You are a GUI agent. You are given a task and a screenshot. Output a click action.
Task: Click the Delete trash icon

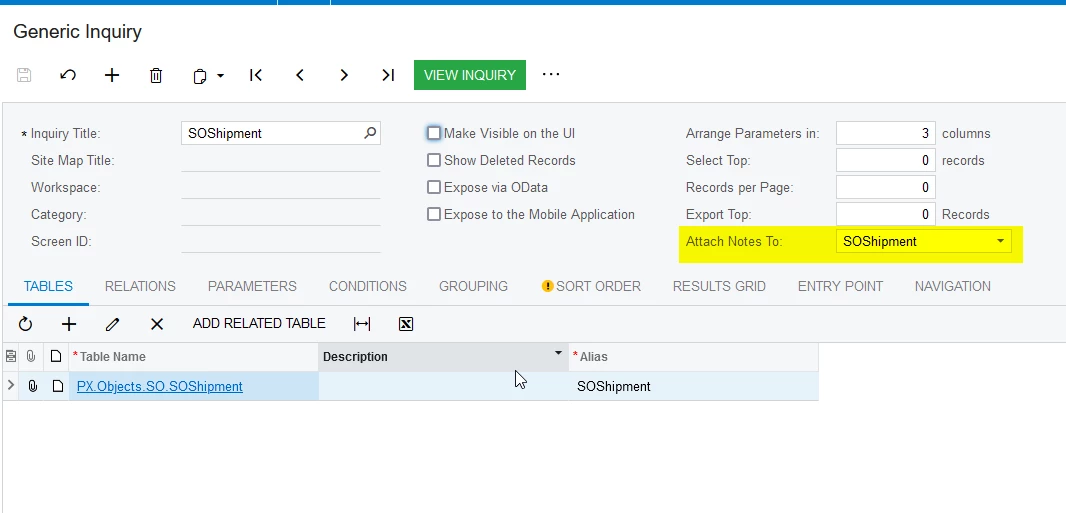pos(156,75)
